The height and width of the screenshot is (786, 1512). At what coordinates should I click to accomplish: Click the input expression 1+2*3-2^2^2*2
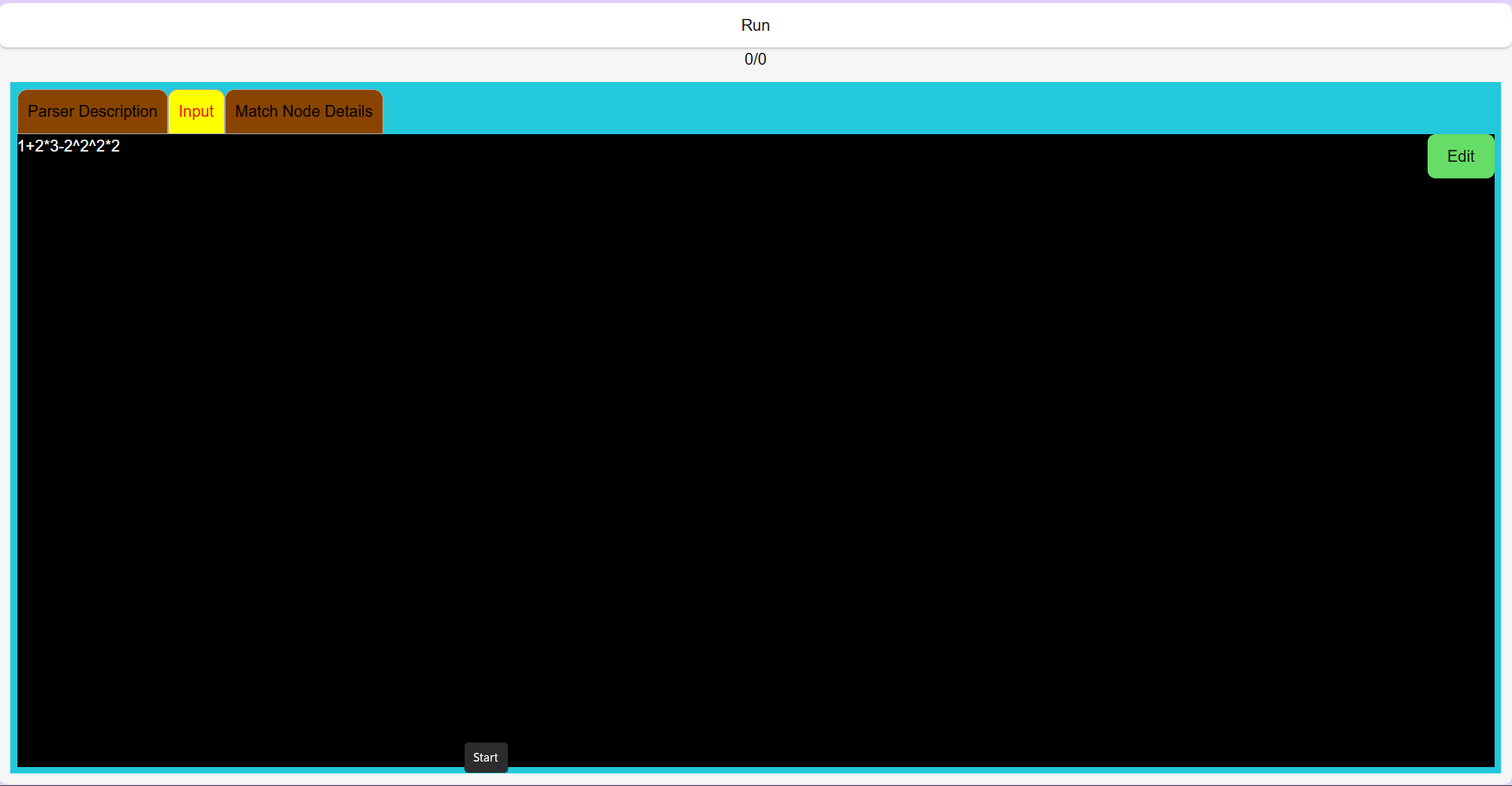(68, 146)
